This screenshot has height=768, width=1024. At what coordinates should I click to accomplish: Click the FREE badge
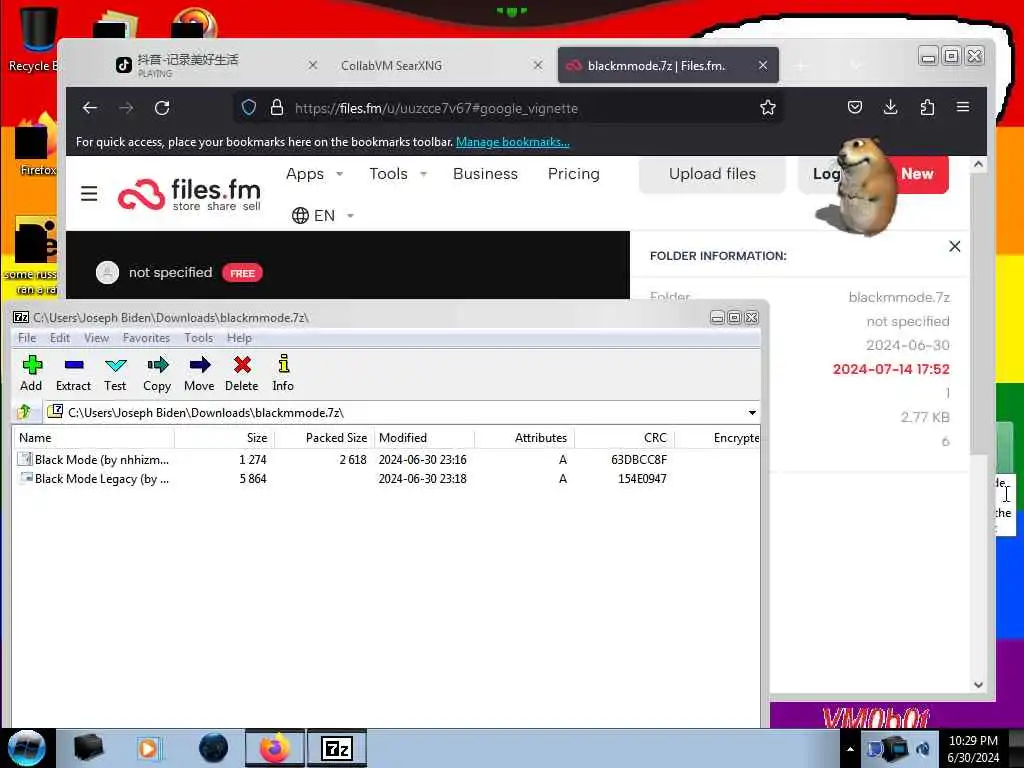pyautogui.click(x=242, y=273)
